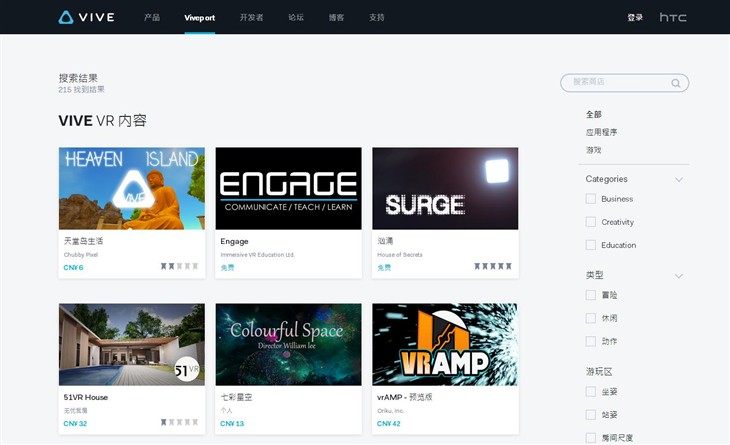Click the search magnifier icon

point(676,83)
